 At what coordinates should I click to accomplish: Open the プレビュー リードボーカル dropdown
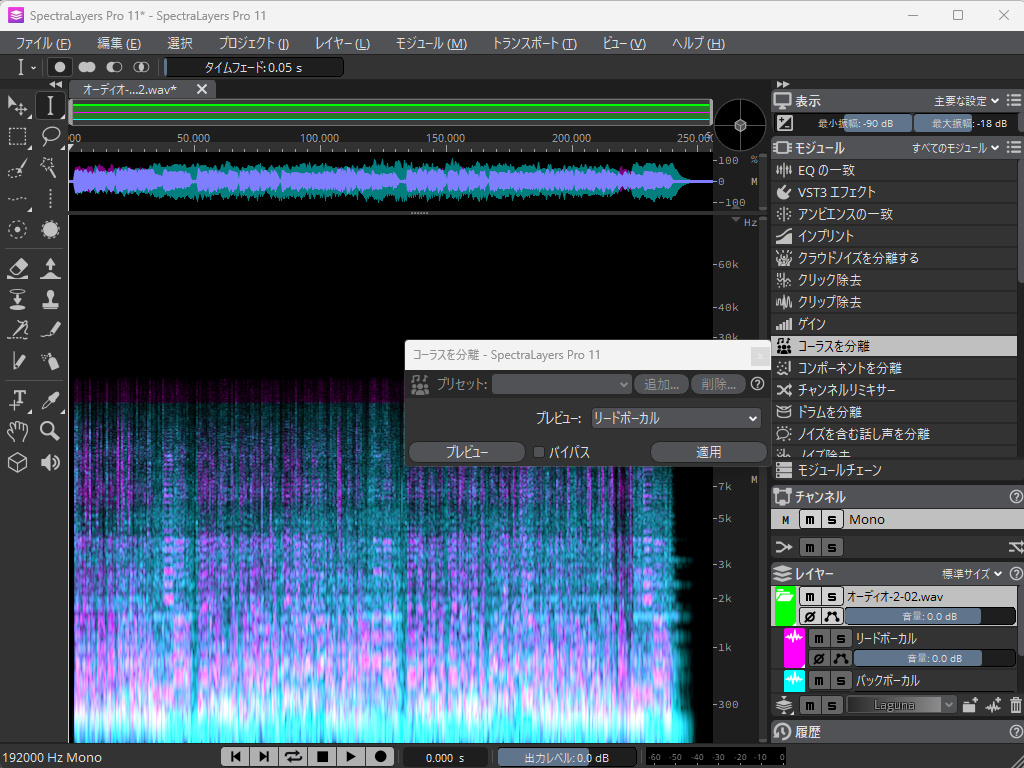tap(675, 418)
